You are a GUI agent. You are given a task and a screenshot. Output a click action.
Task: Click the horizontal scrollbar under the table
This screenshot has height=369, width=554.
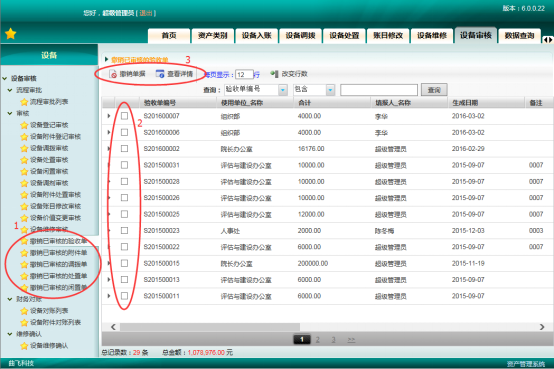(210, 327)
